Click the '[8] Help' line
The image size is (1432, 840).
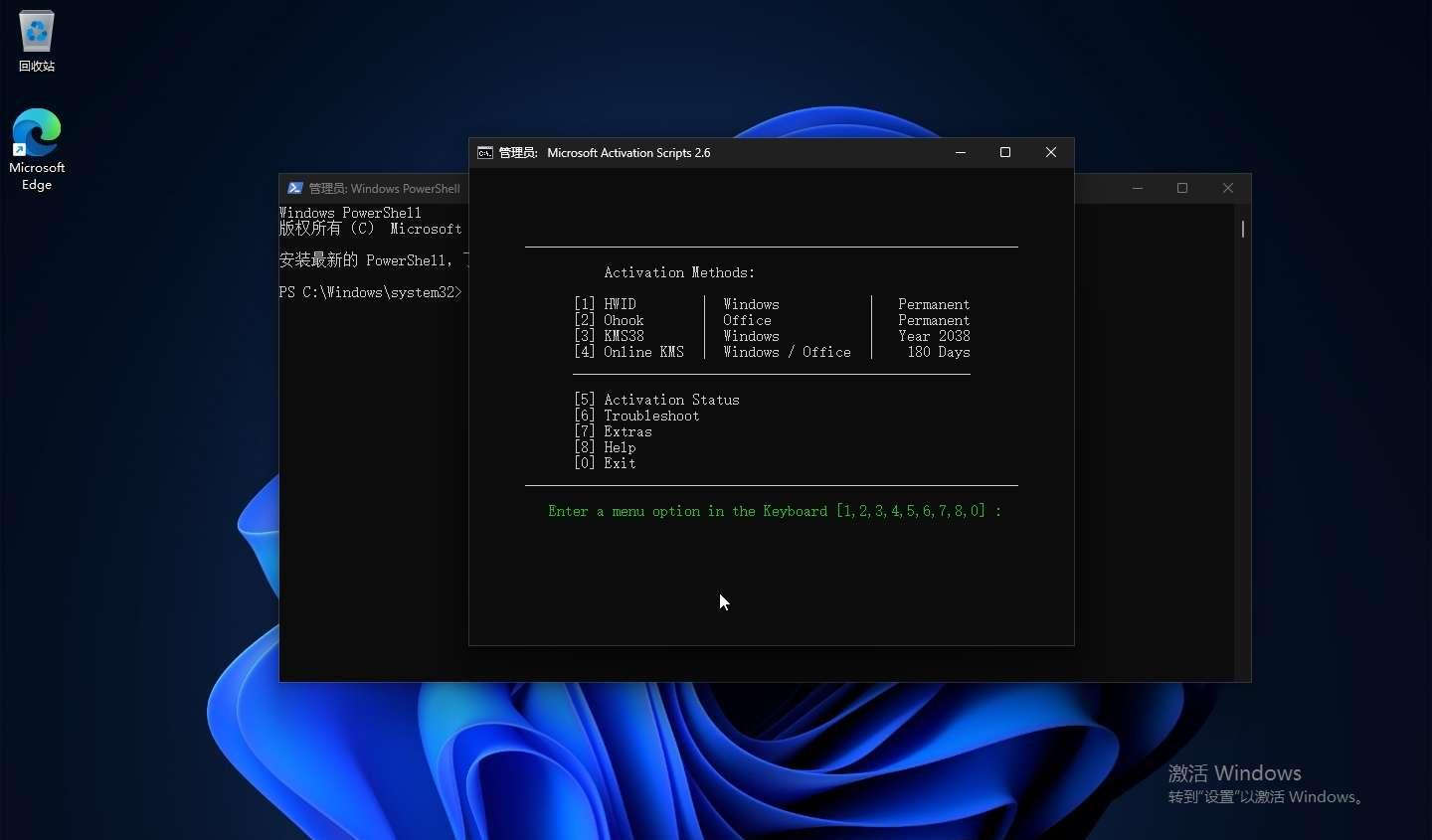pyautogui.click(x=605, y=447)
